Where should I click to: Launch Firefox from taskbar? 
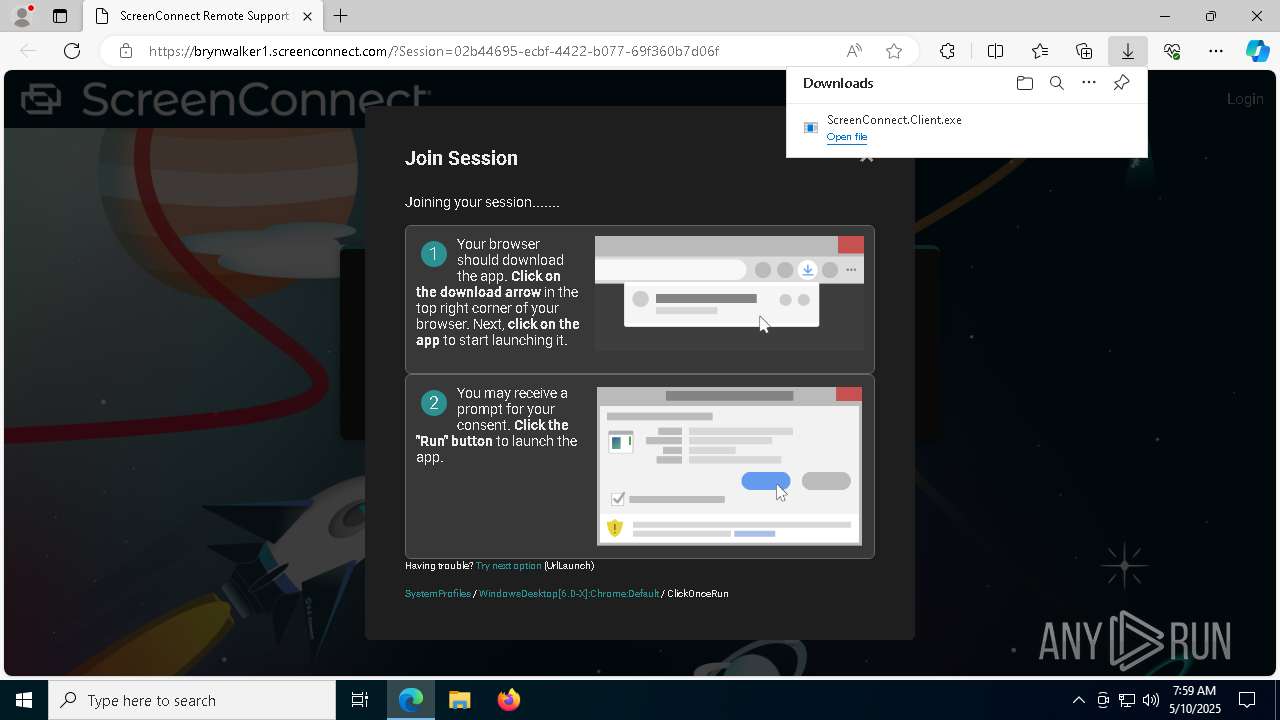[x=509, y=700]
